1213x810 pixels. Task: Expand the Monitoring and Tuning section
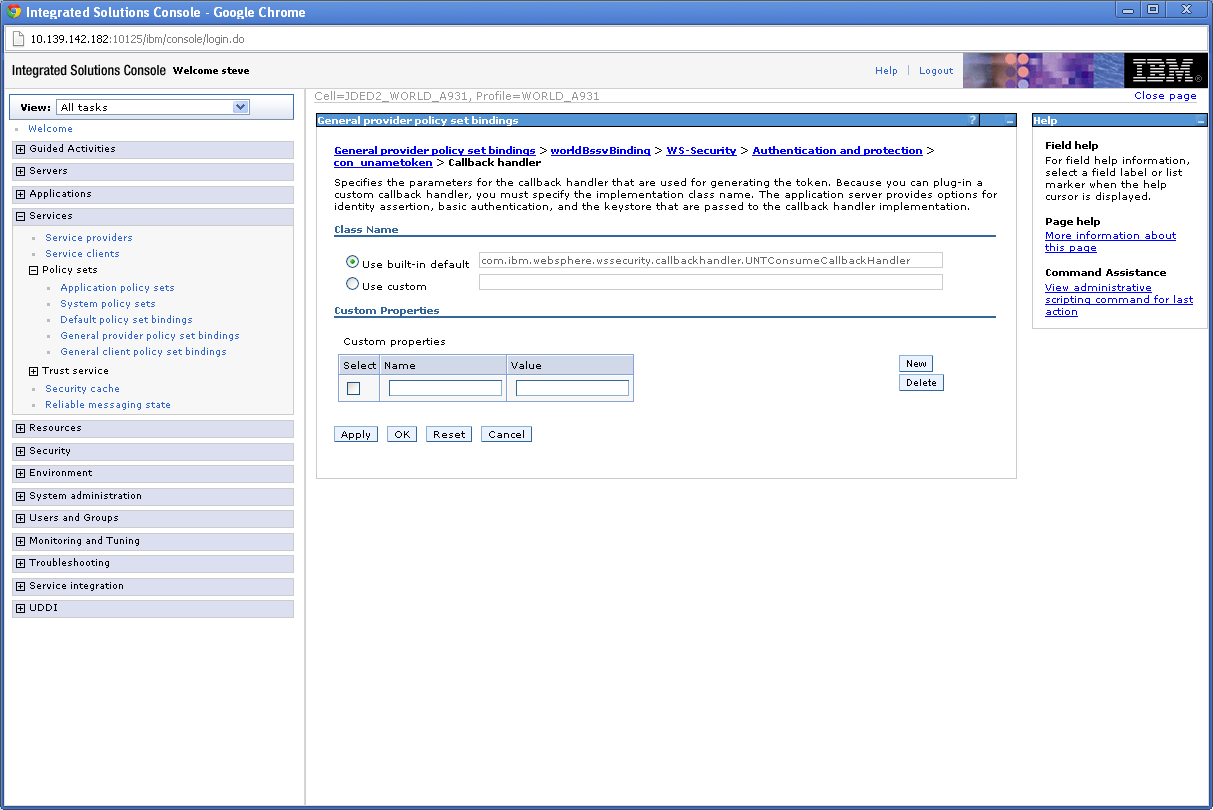[20, 541]
